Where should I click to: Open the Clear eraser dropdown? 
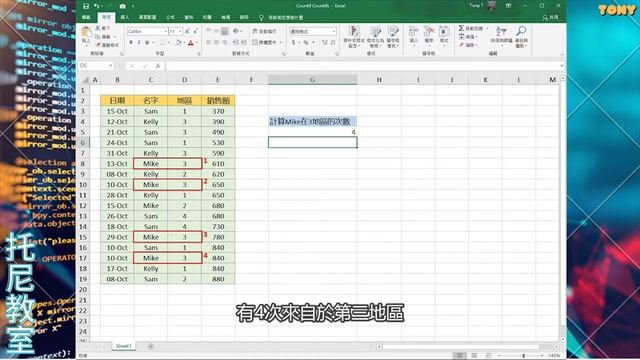point(468,45)
